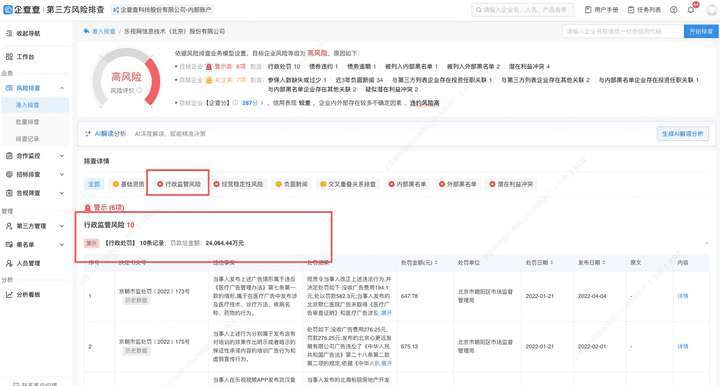Click the info icon beside 风险评分
Image resolution: width=720 pixels, height=386 pixels.
(139, 90)
